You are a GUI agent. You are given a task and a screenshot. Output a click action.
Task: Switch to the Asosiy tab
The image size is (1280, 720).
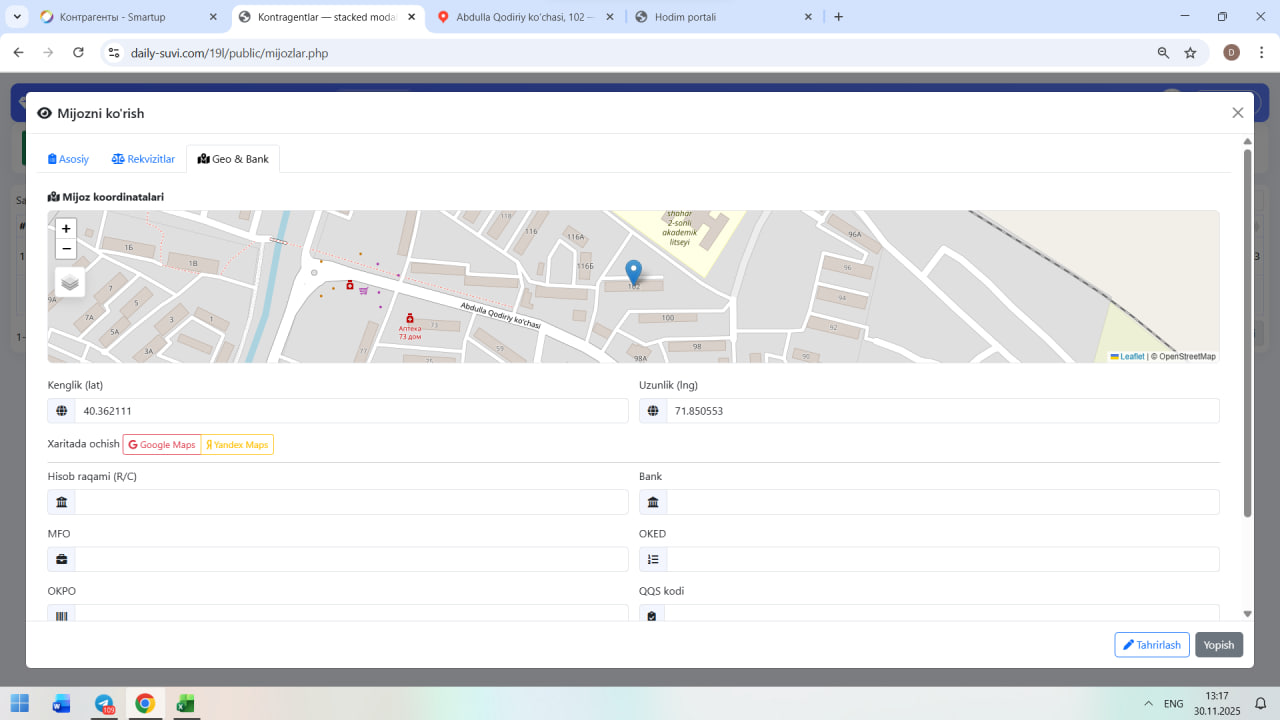click(69, 159)
